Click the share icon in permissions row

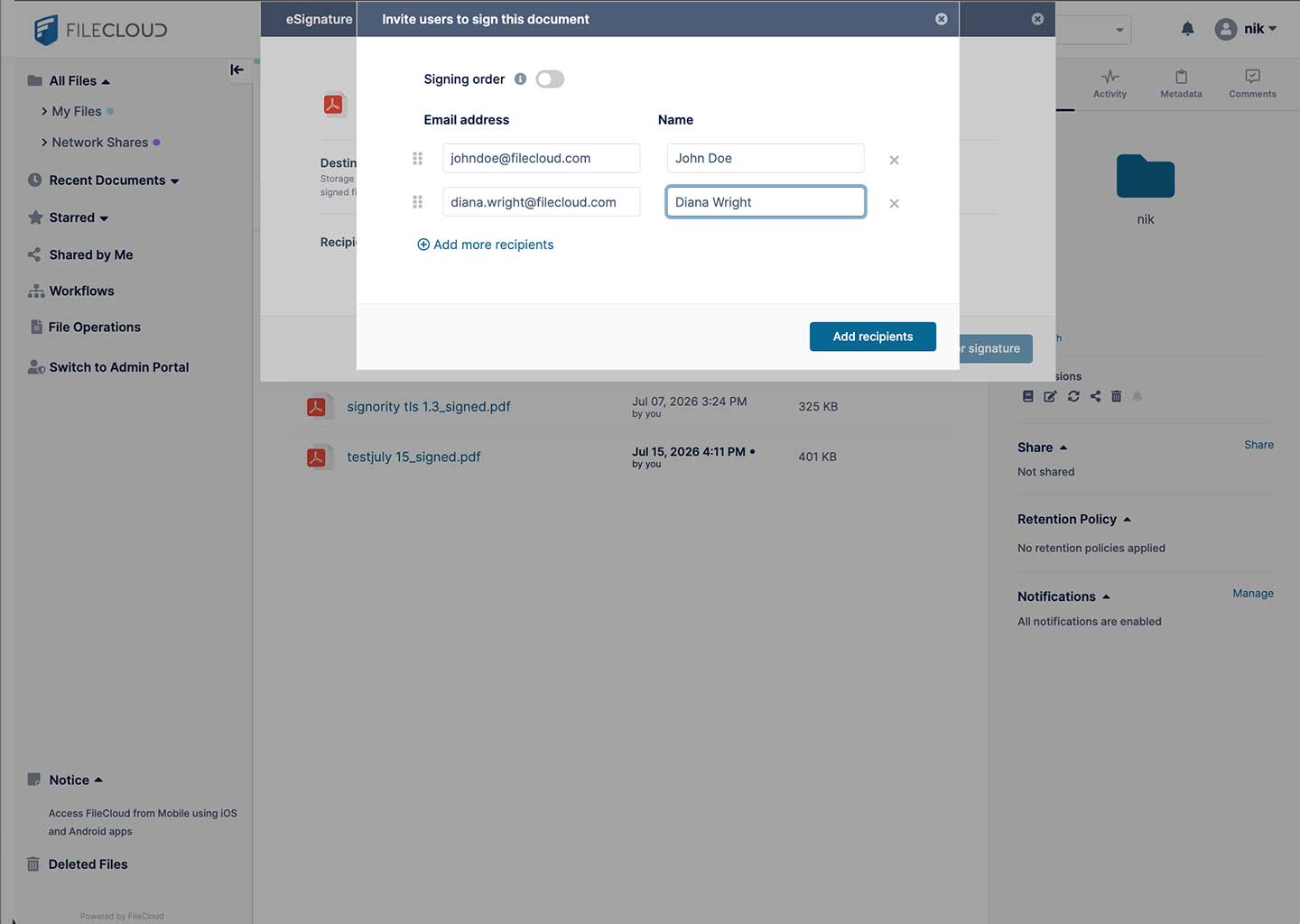tap(1095, 396)
